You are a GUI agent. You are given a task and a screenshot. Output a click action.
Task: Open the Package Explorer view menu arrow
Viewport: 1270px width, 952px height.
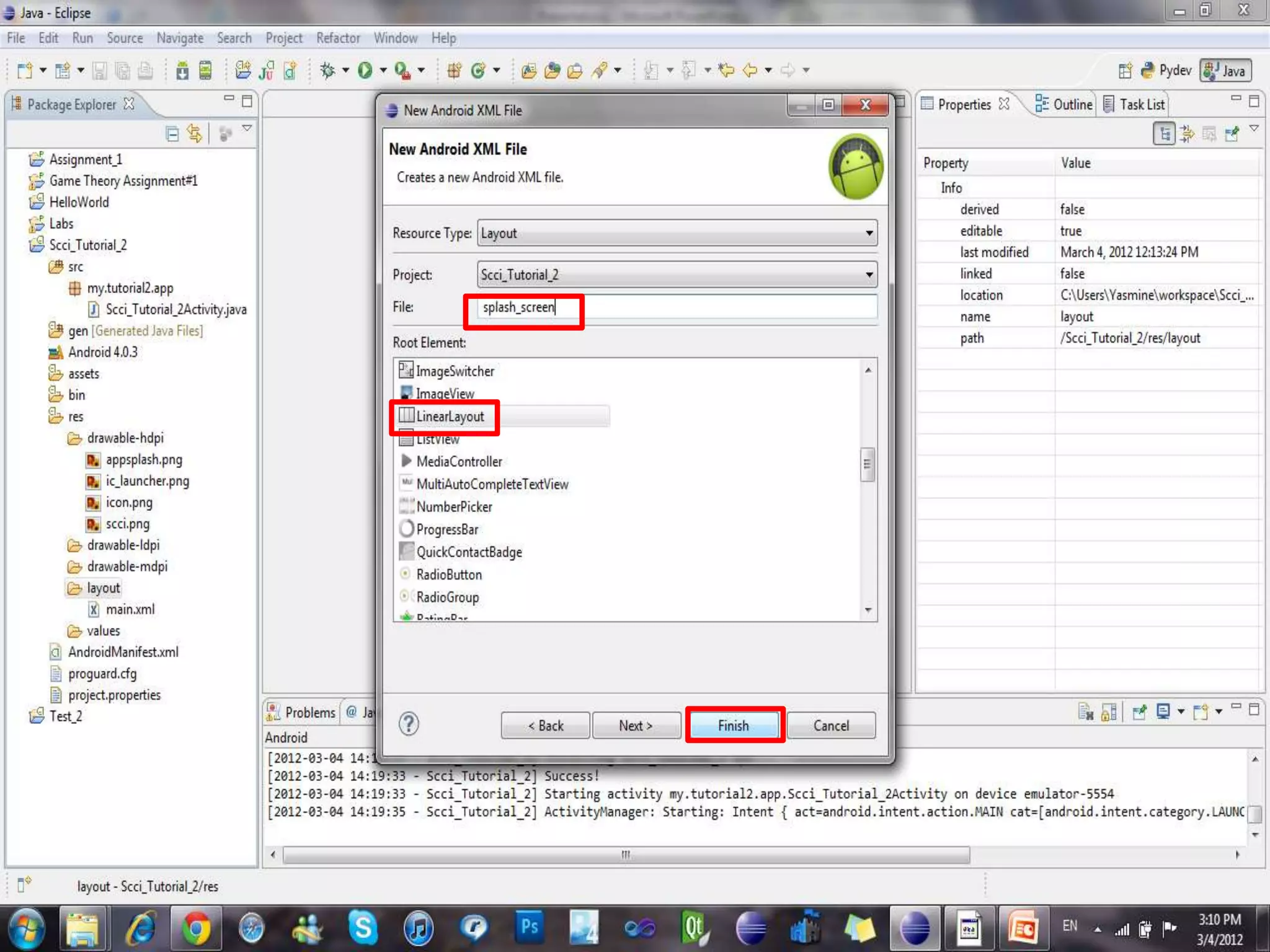(247, 128)
